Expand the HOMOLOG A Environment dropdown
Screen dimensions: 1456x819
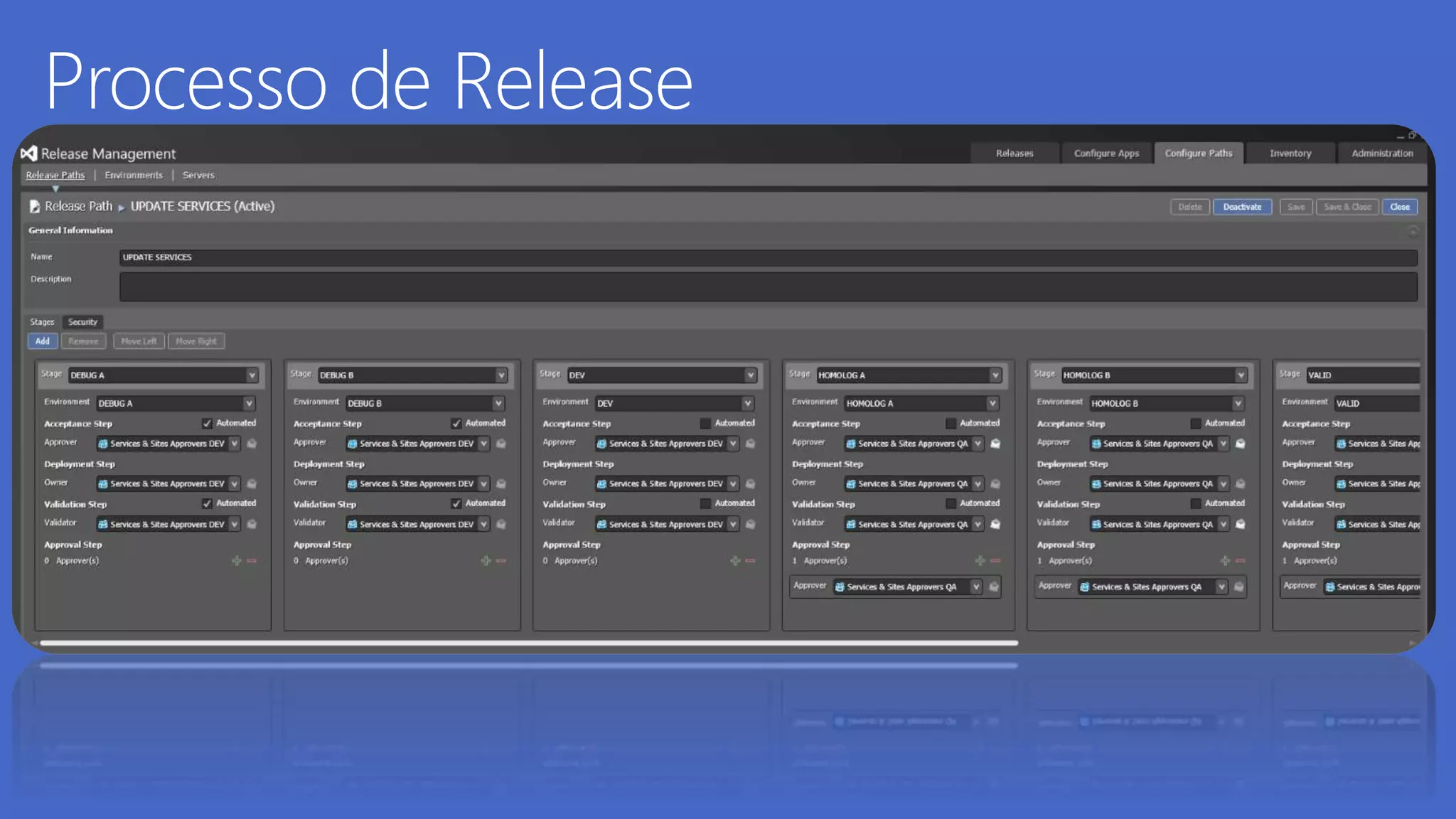coord(992,404)
